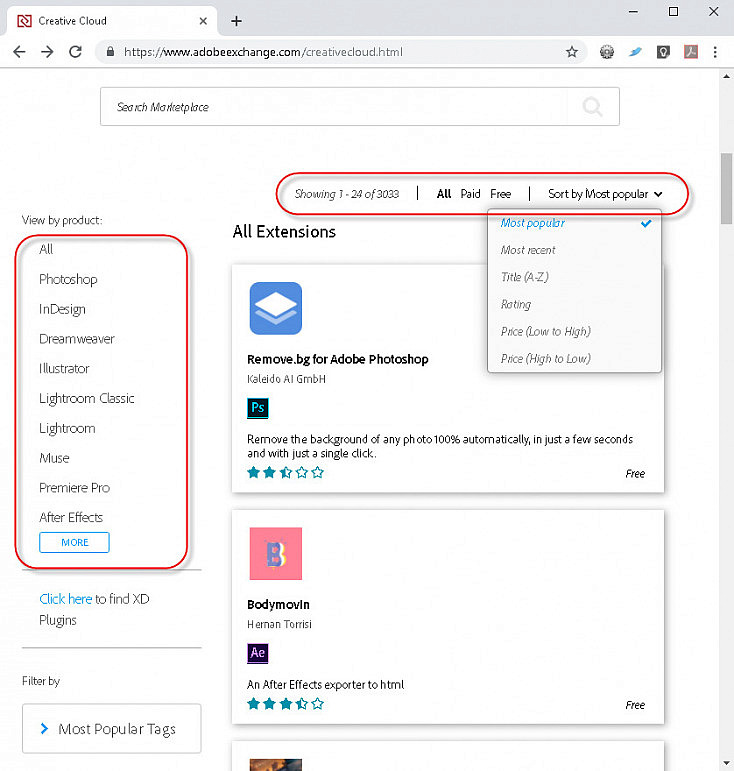The image size is (734, 771).
Task: Click here link to find XD Plugins
Action: click(65, 599)
